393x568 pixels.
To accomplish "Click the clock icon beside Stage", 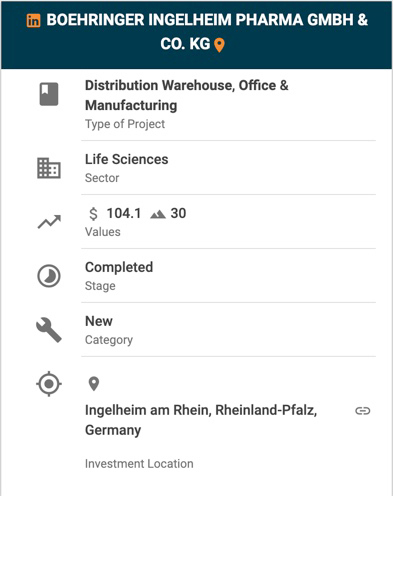I will (x=49, y=276).
